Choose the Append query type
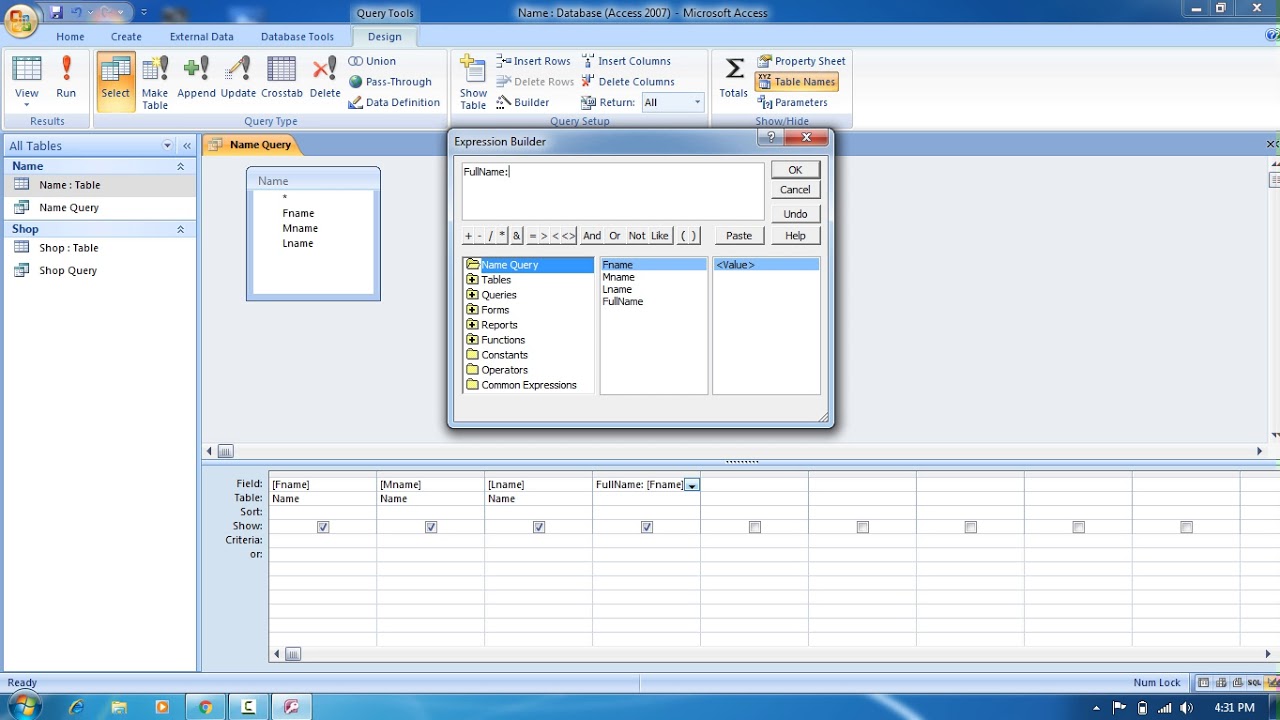The image size is (1280, 720). (x=196, y=77)
